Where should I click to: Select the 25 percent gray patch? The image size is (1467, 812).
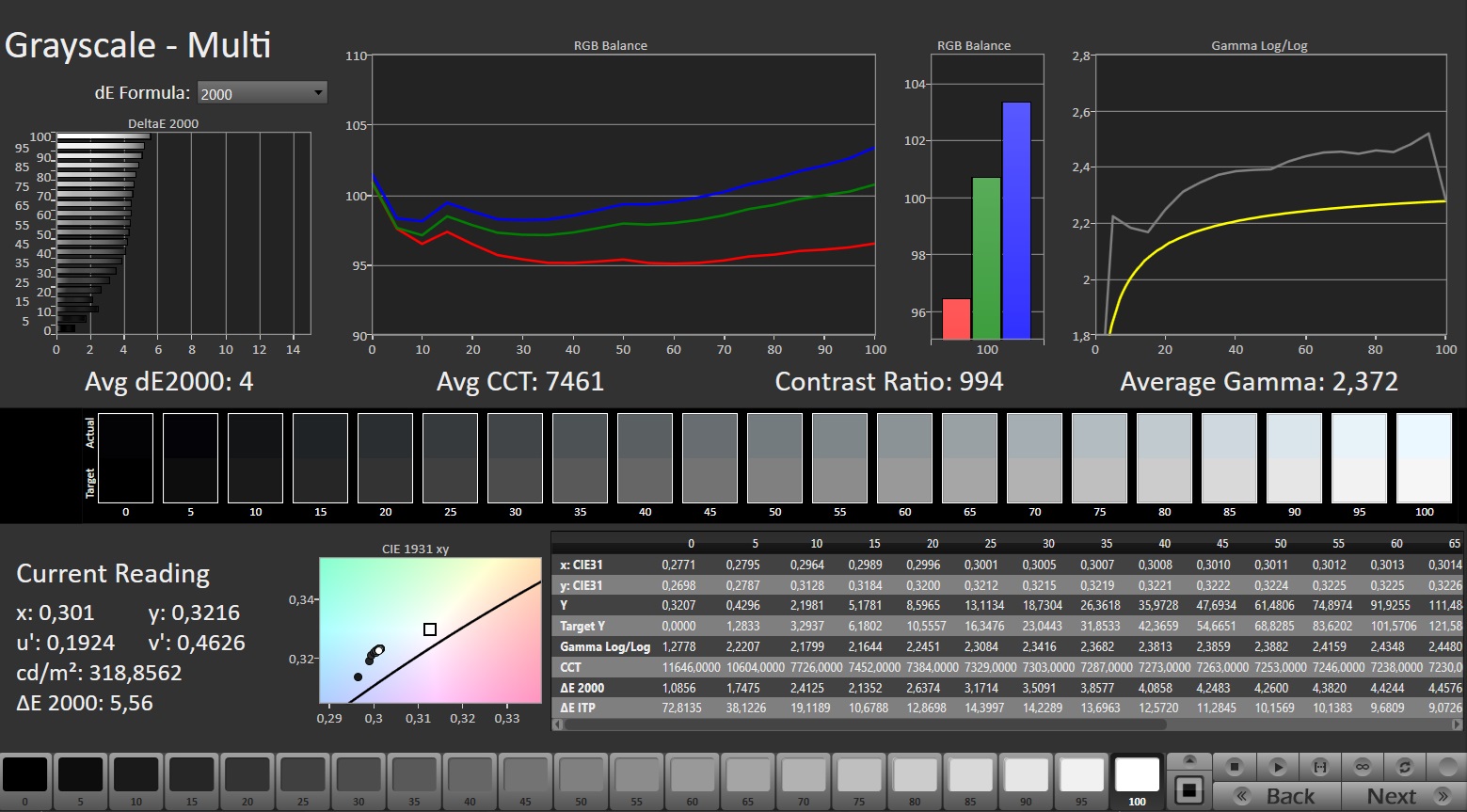click(x=303, y=775)
